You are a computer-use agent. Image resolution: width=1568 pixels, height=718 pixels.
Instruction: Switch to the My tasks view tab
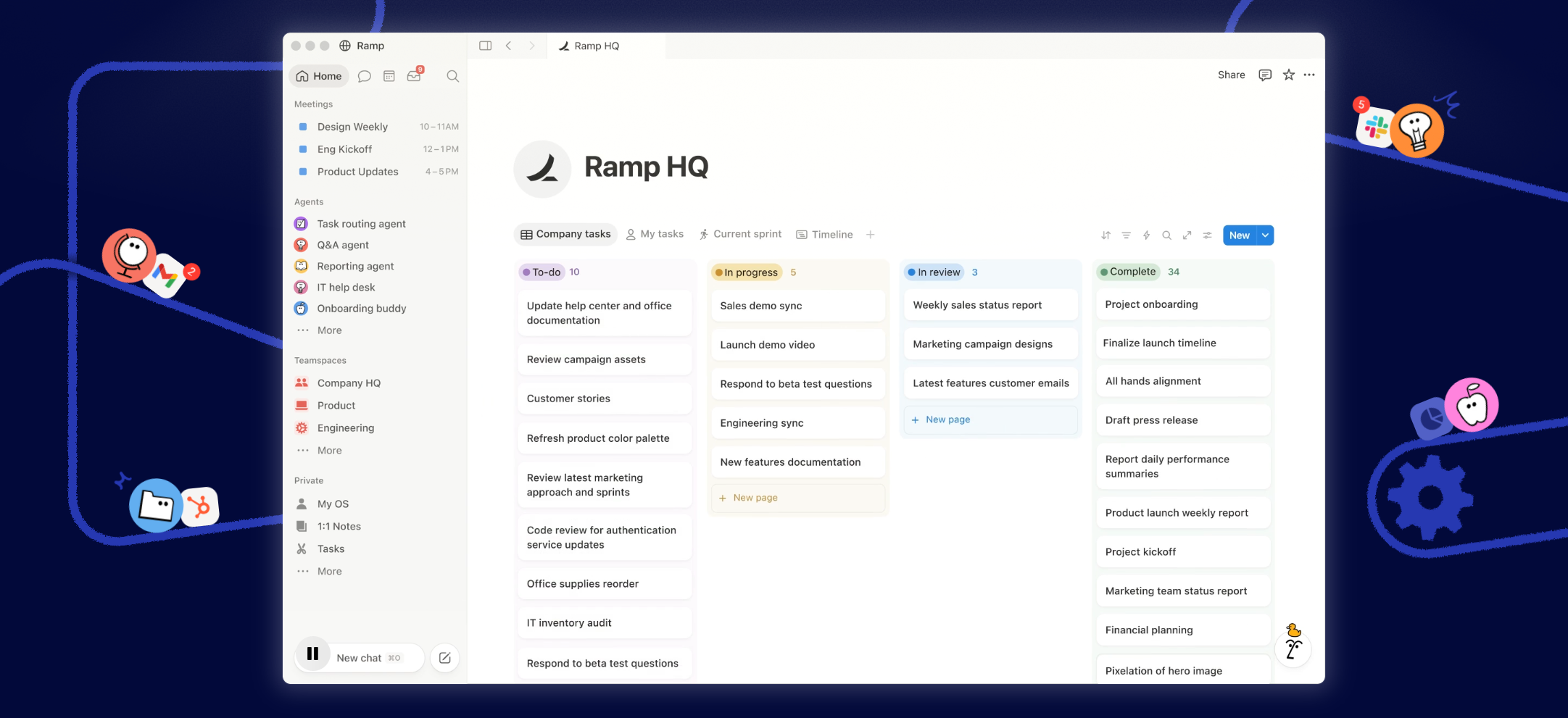point(655,234)
